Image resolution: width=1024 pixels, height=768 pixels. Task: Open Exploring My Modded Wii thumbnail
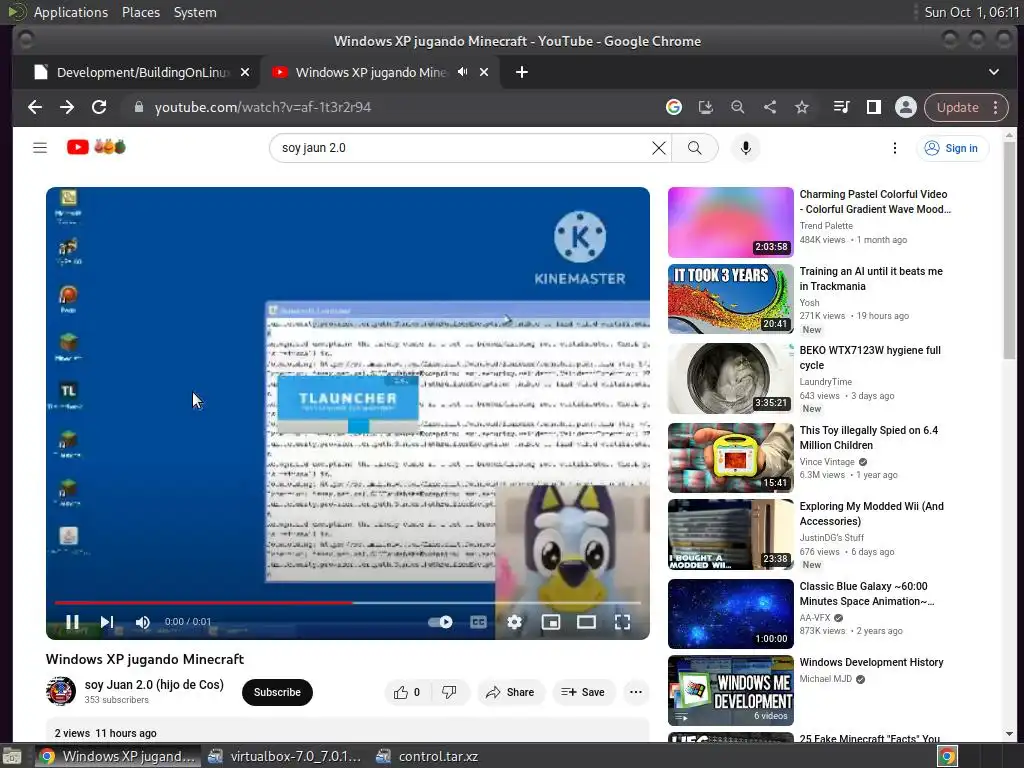(x=731, y=535)
